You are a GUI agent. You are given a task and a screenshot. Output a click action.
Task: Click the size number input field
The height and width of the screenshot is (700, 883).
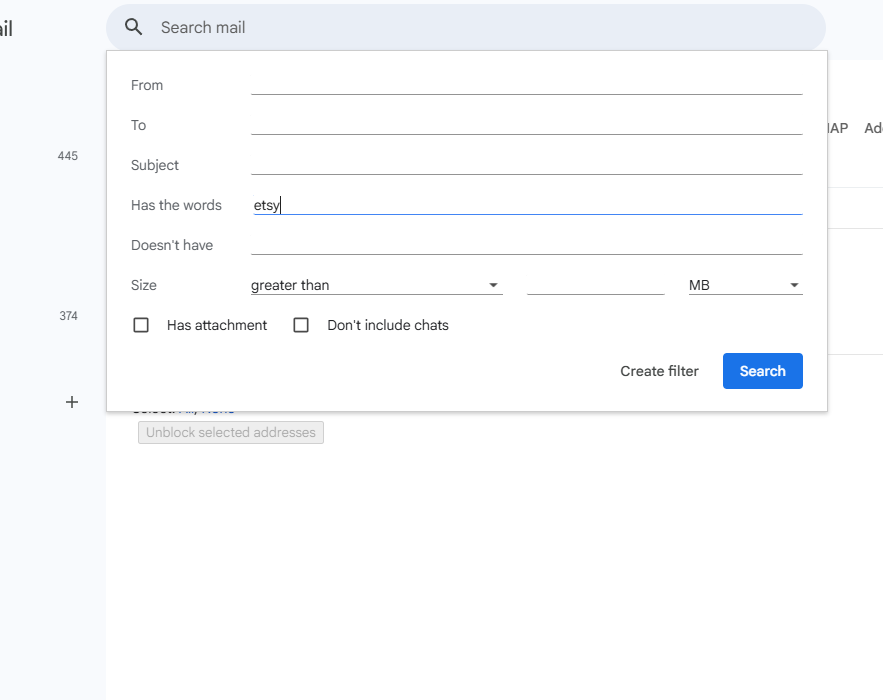coord(595,285)
